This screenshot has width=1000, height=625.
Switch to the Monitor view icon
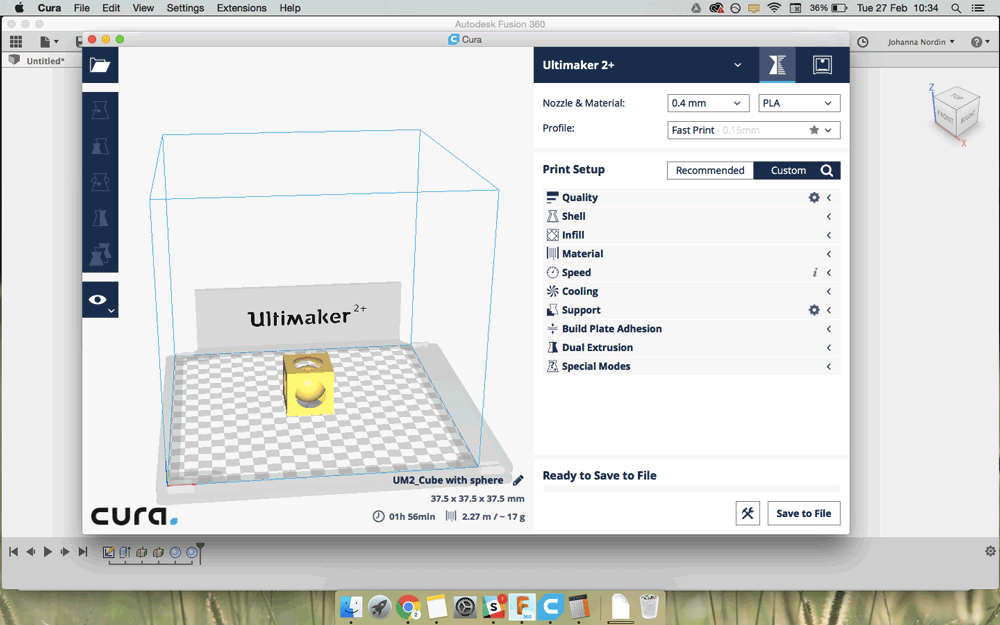(x=822, y=64)
